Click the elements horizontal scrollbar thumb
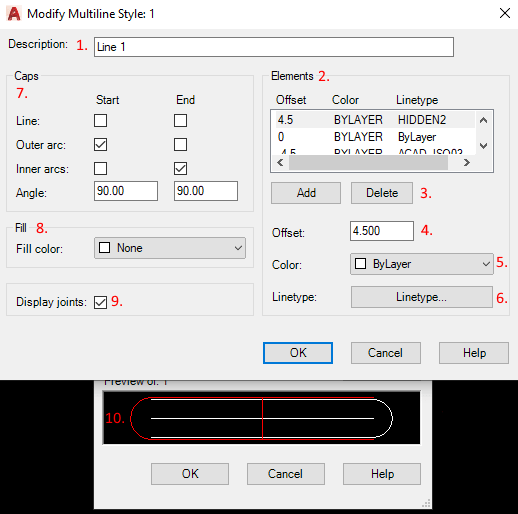This screenshot has width=518, height=514. point(368,163)
